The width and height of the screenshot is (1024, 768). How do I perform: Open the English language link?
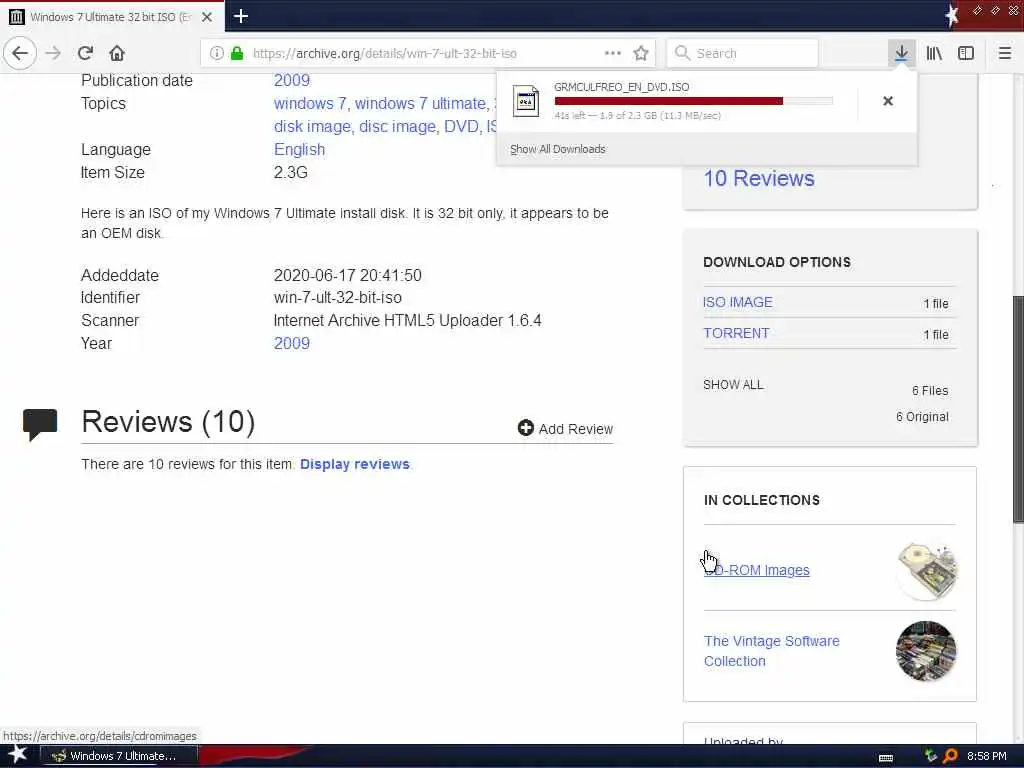coord(299,150)
